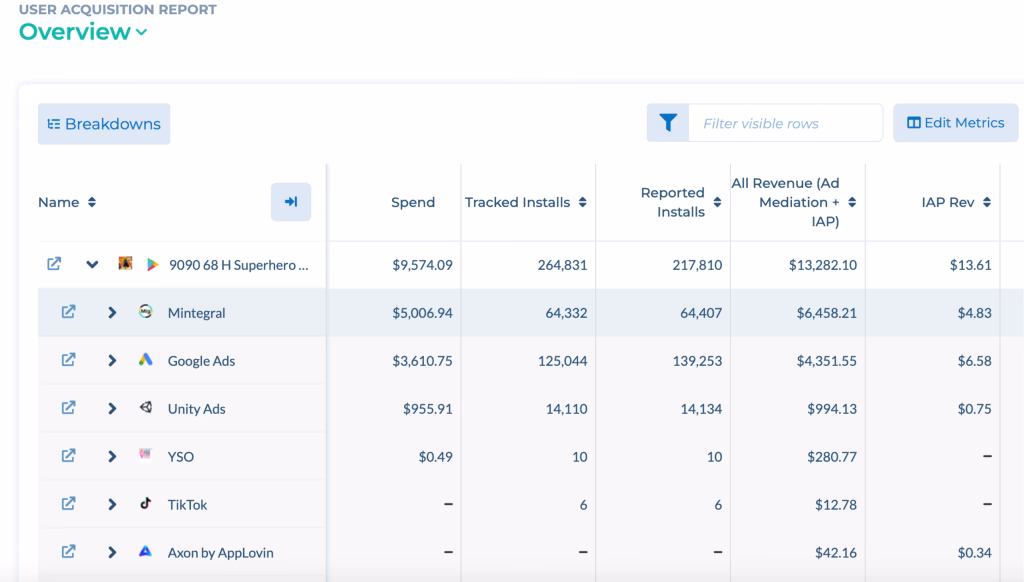This screenshot has height=582, width=1024.
Task: Collapse the 9090 68 H Superhero row
Action: coord(92,265)
